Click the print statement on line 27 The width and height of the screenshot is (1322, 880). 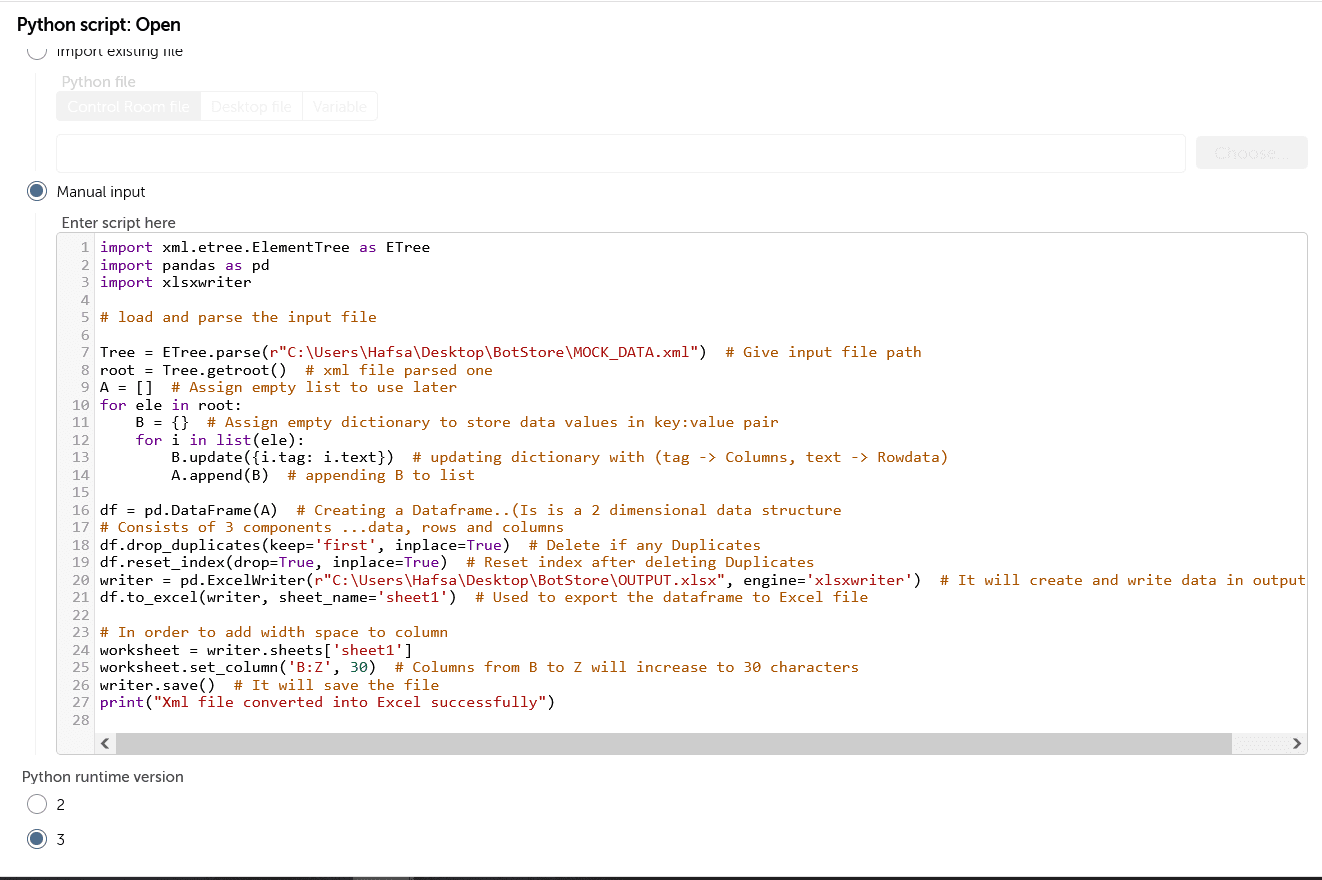327,702
